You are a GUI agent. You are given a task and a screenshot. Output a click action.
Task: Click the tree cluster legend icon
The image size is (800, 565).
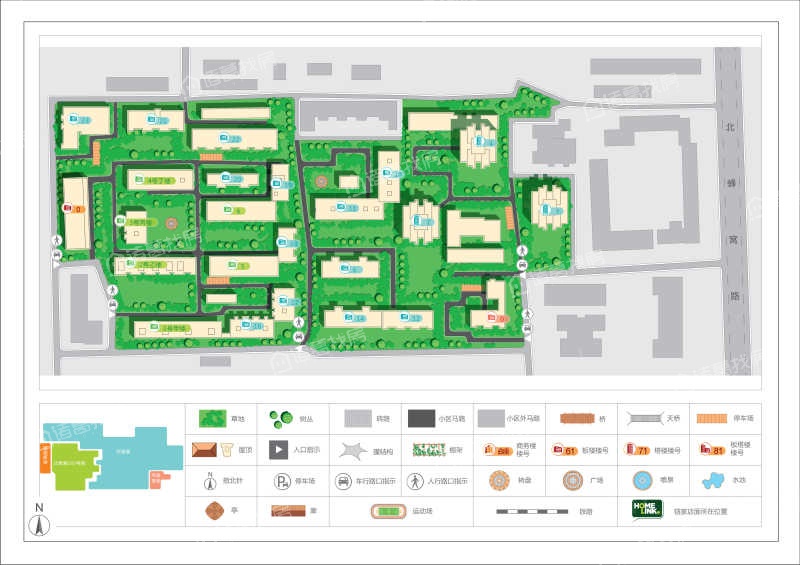[x=281, y=419]
